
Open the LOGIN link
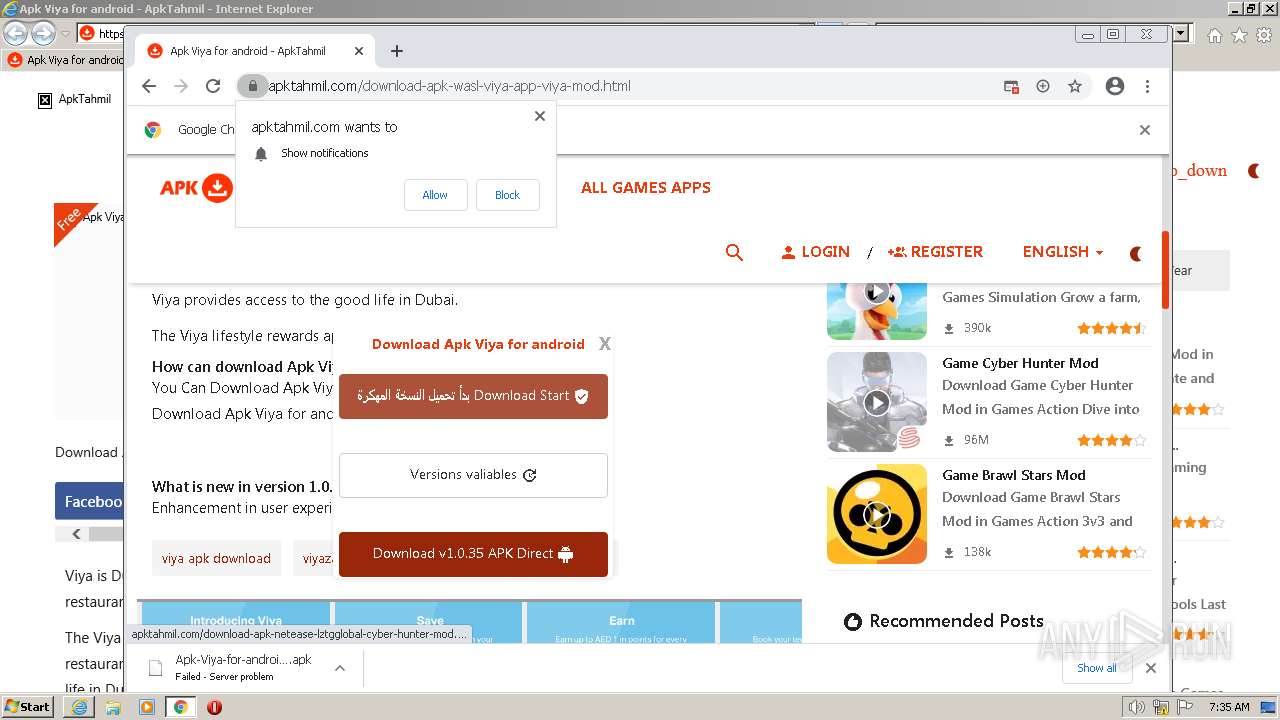click(x=815, y=252)
